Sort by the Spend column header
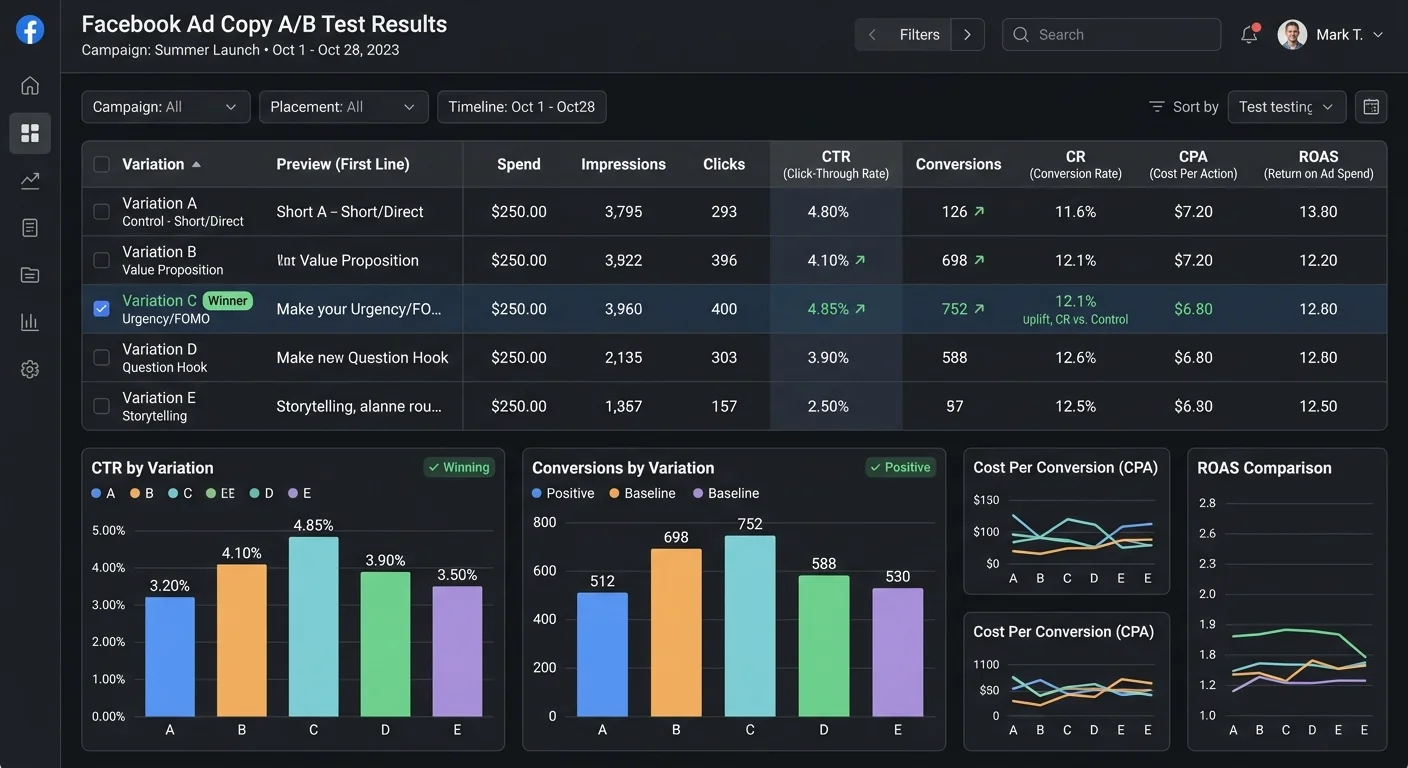1408x768 pixels. tap(519, 164)
